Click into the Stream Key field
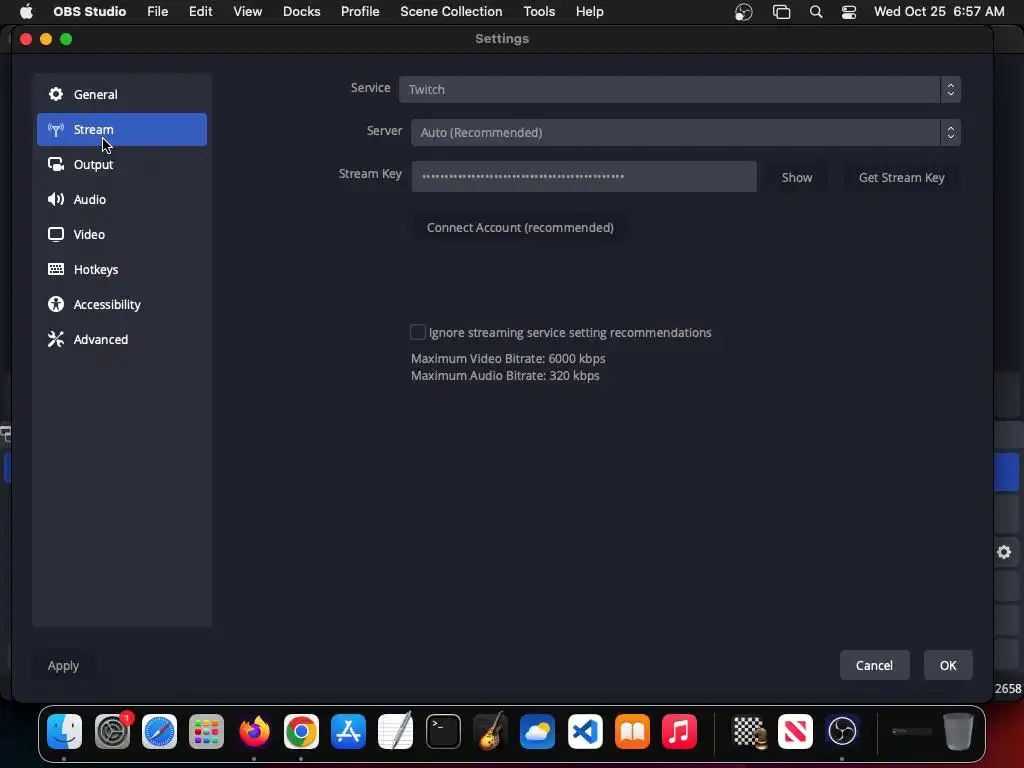This screenshot has height=768, width=1024. click(584, 176)
